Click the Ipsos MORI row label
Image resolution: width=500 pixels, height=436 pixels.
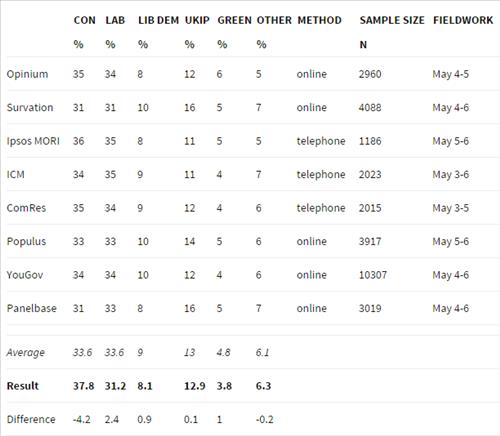pos(33,141)
